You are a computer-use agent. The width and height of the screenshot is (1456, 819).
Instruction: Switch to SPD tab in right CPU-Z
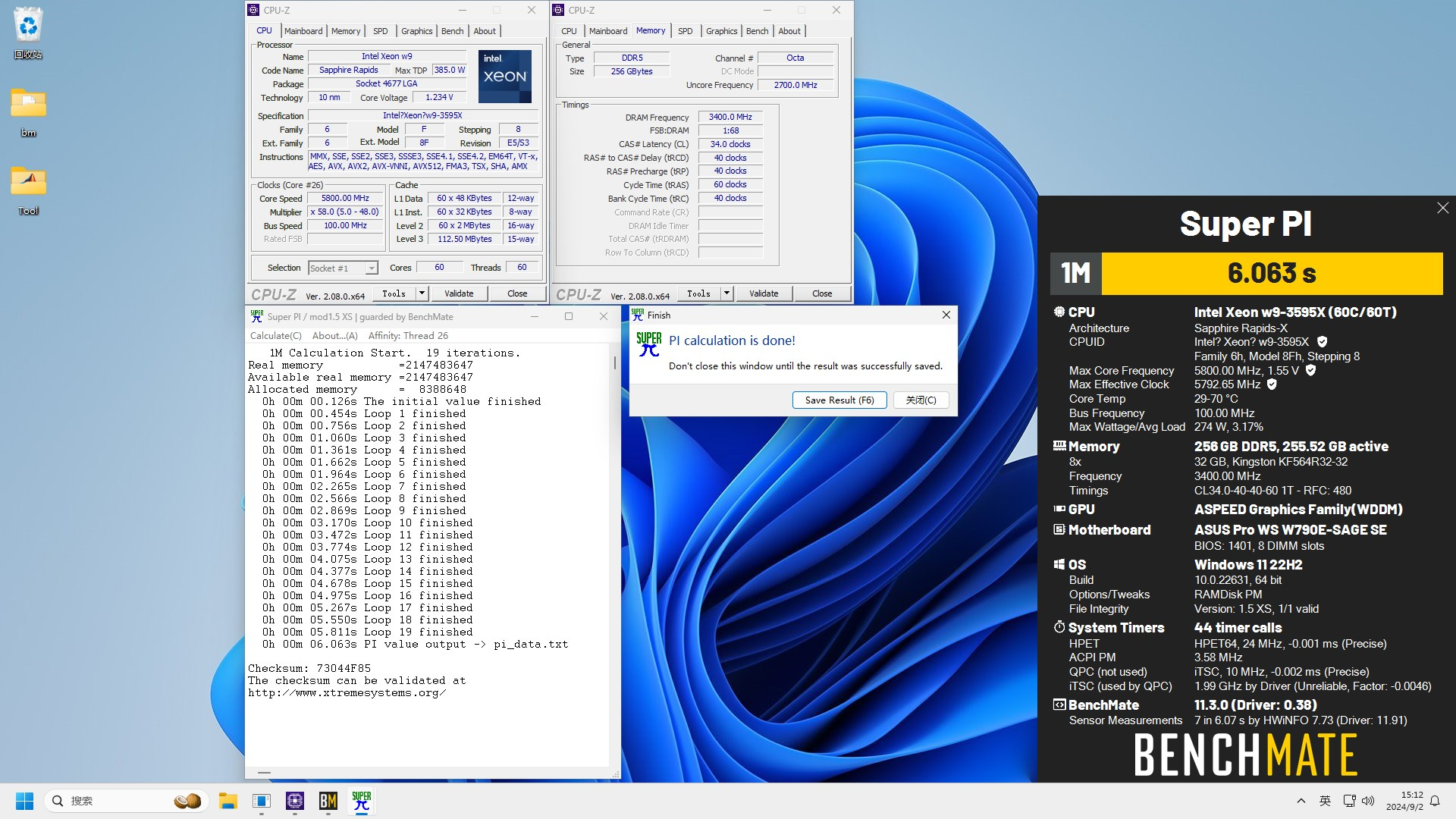click(x=686, y=31)
